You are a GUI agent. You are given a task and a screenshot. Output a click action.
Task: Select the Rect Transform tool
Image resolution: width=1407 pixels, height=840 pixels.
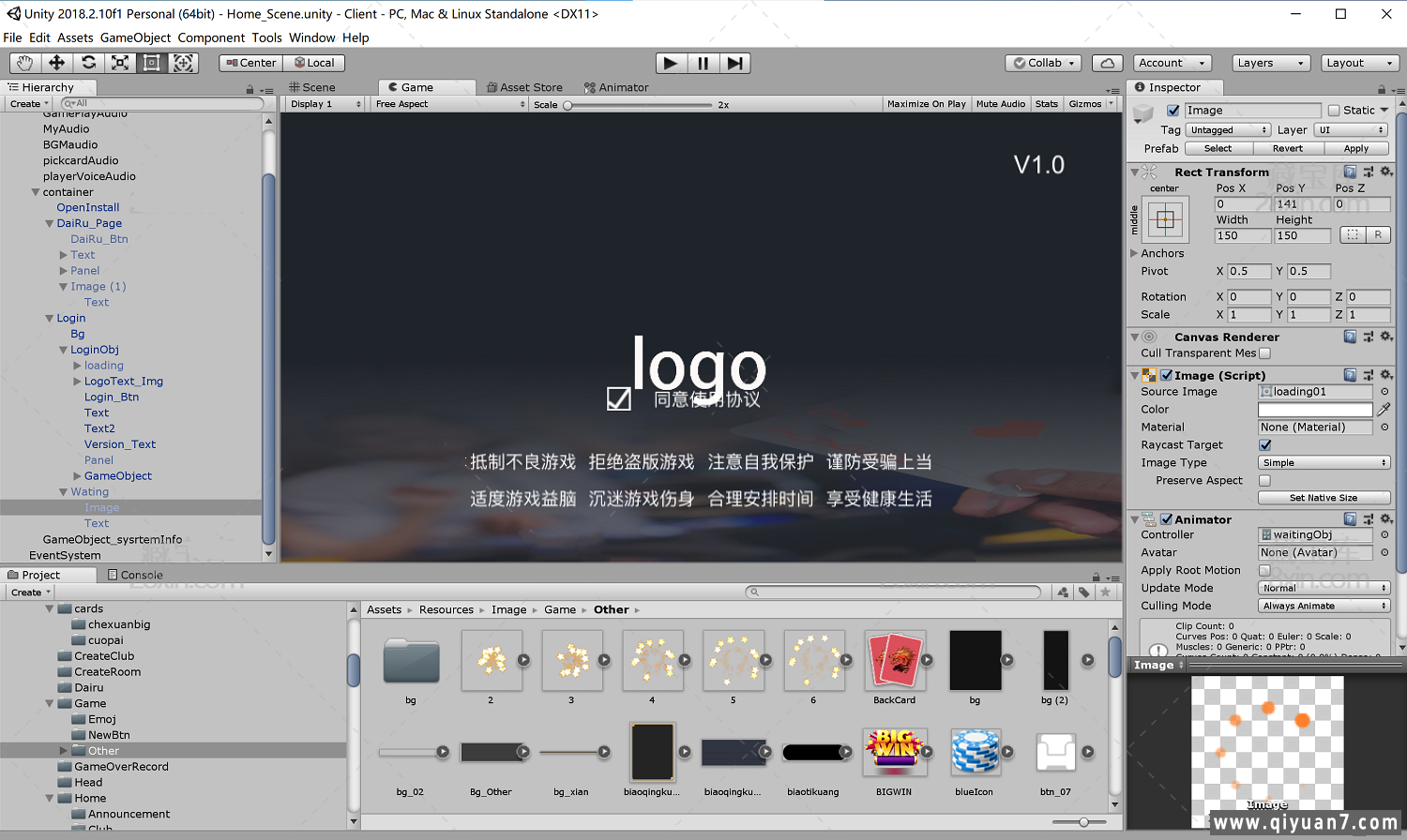[x=152, y=63]
